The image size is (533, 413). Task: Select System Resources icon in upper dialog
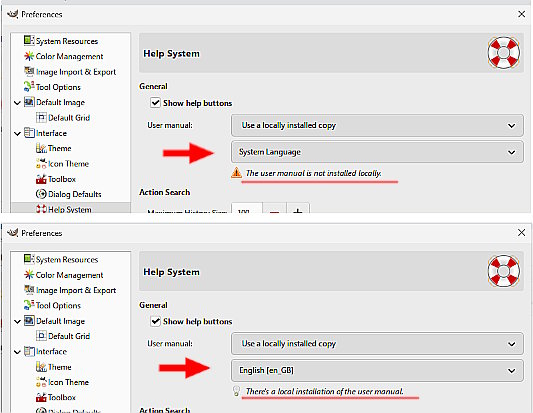click(29, 40)
